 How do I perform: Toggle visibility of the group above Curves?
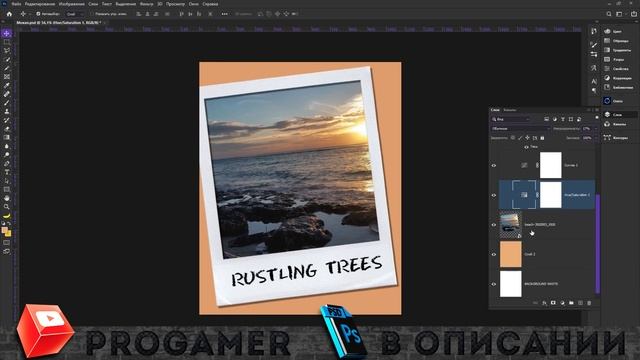pos(526,147)
